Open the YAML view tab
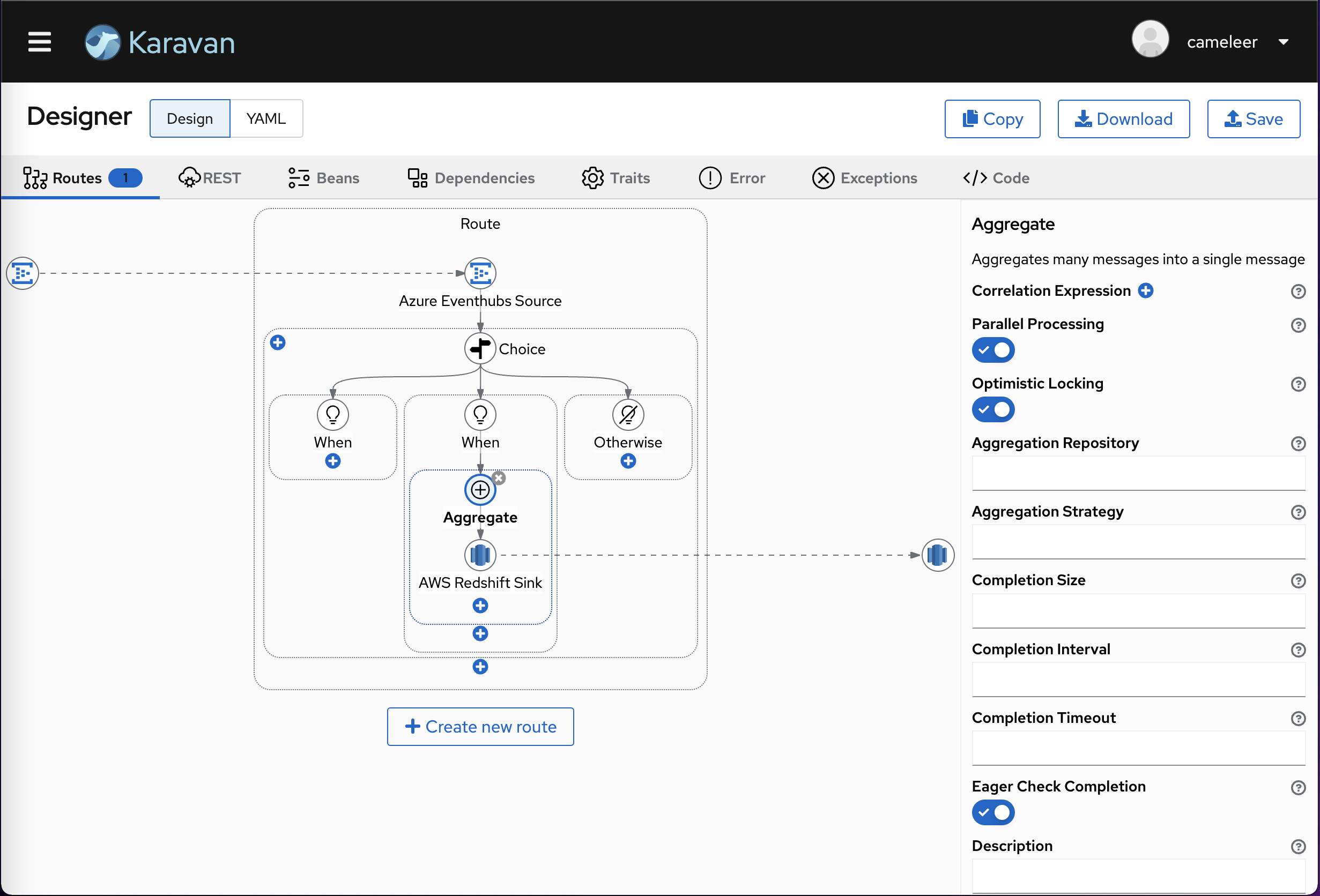 266,118
